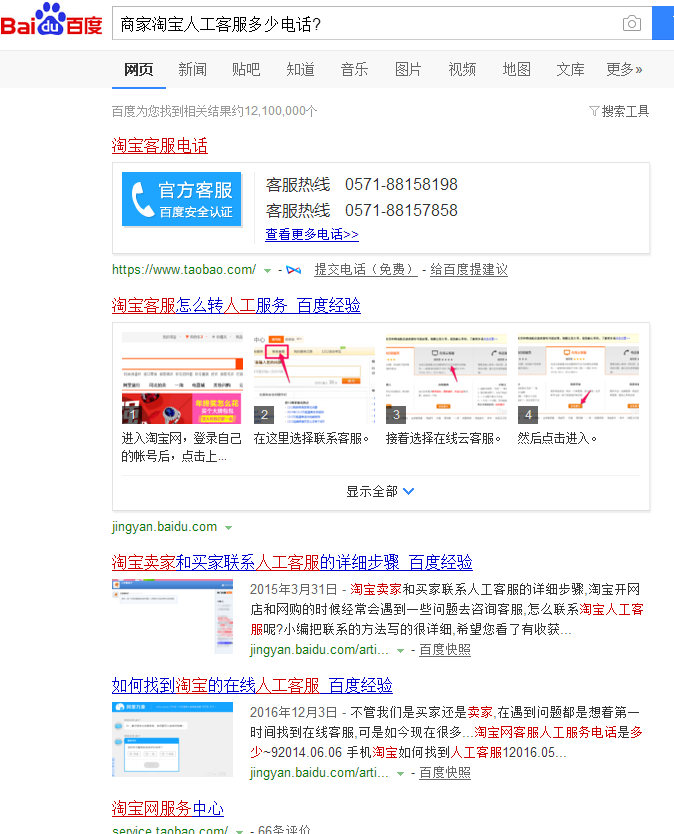Viewport: 674px width, 834px height.
Task: Switch to the 新闻 tab
Action: [x=192, y=69]
